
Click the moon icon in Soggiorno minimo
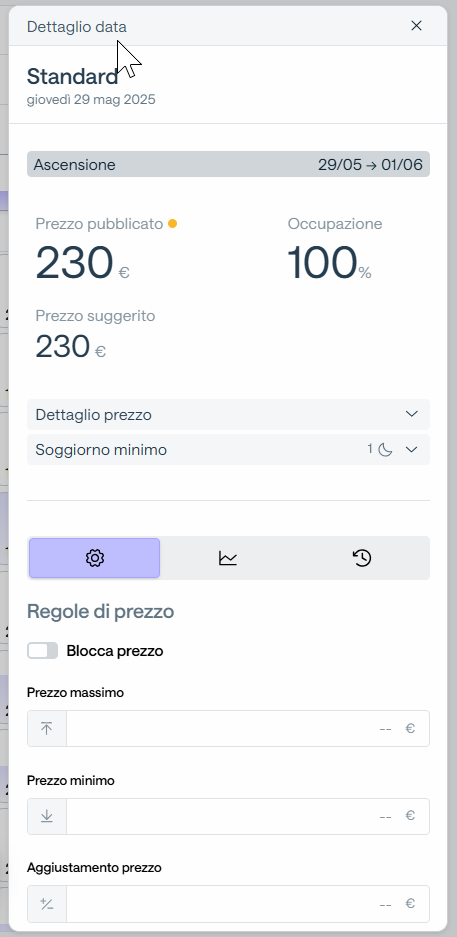(385, 449)
